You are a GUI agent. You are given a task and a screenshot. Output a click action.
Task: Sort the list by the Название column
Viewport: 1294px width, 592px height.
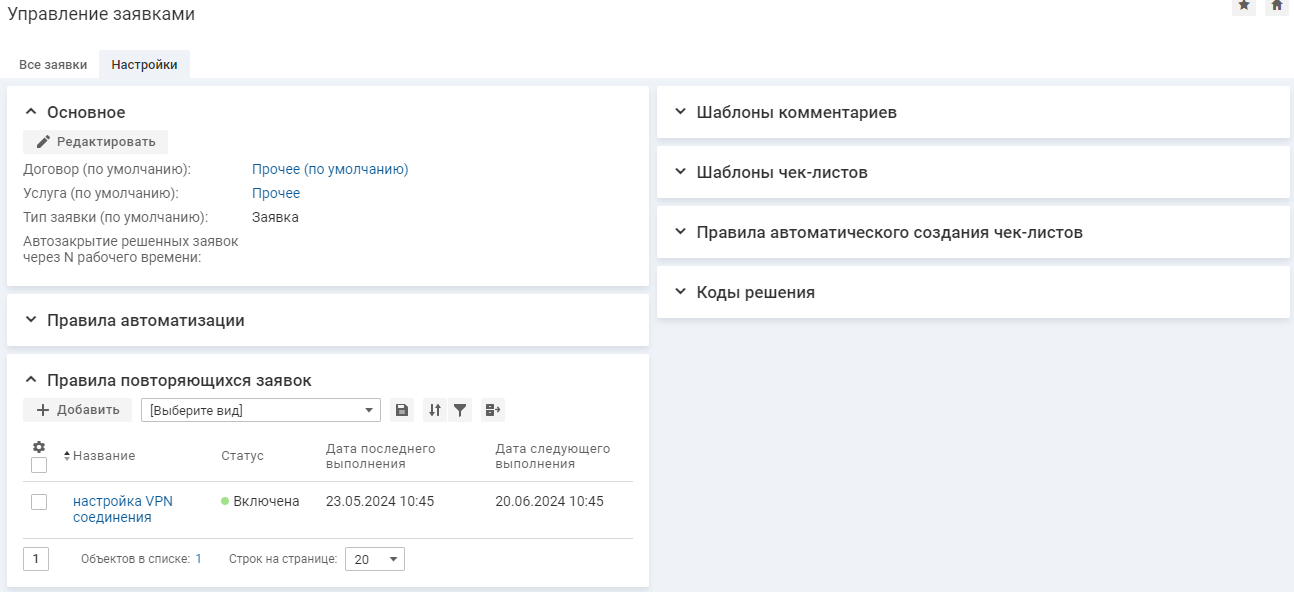click(103, 456)
